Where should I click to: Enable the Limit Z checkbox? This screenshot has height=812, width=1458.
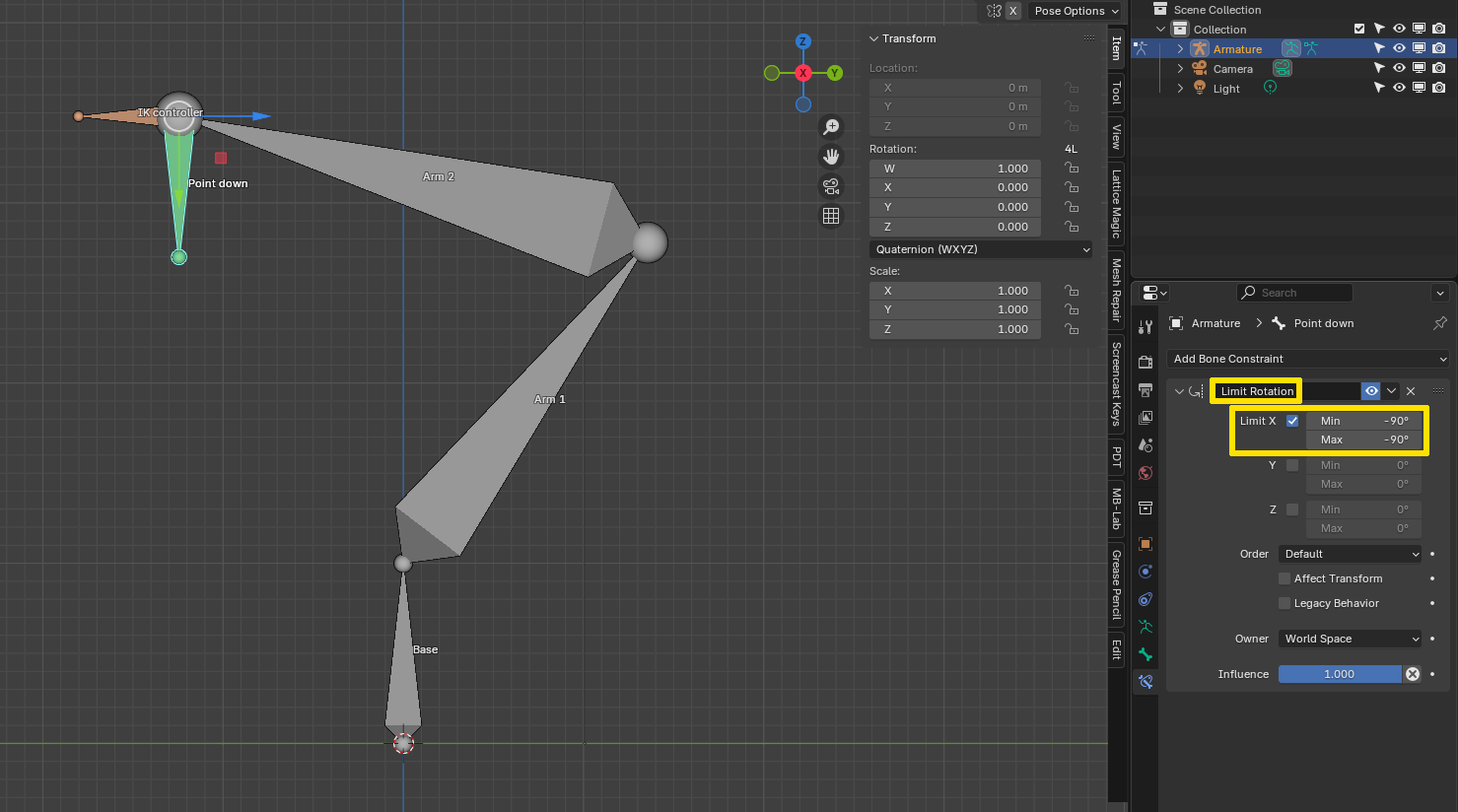tap(1292, 509)
